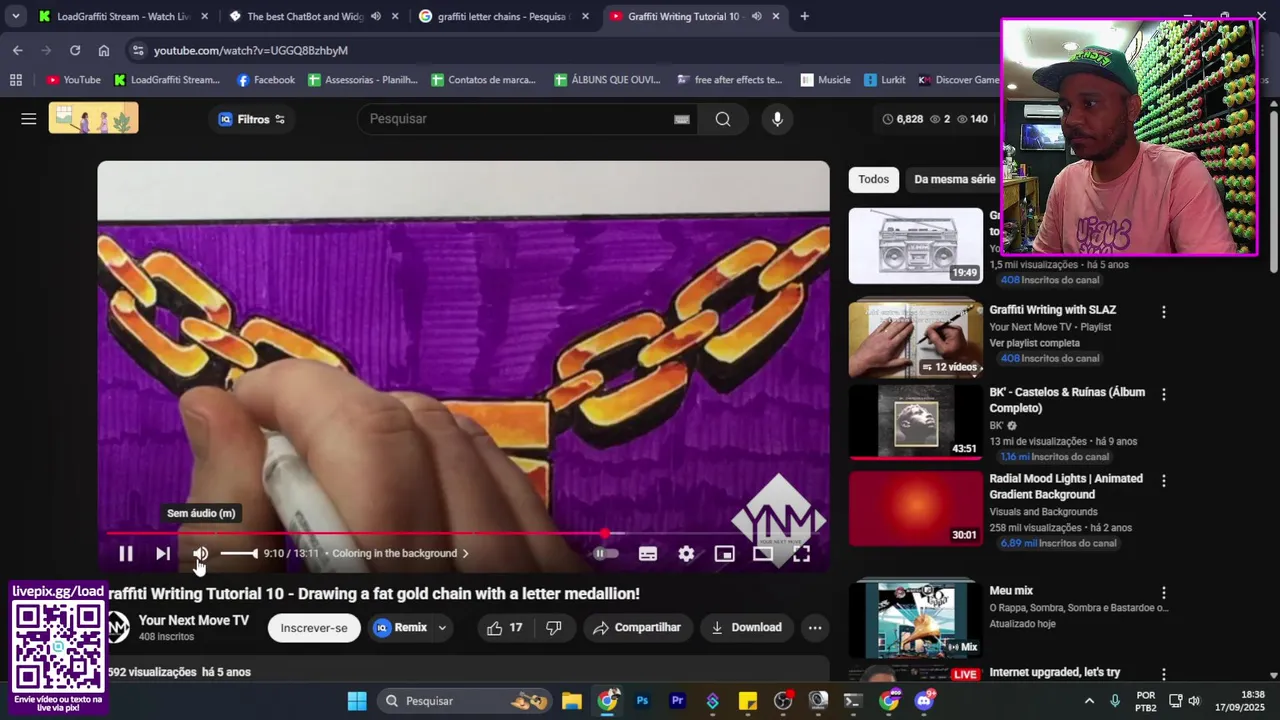Open the Radial Mood Lights video thumbnail
The image size is (1280, 720).
(x=916, y=508)
